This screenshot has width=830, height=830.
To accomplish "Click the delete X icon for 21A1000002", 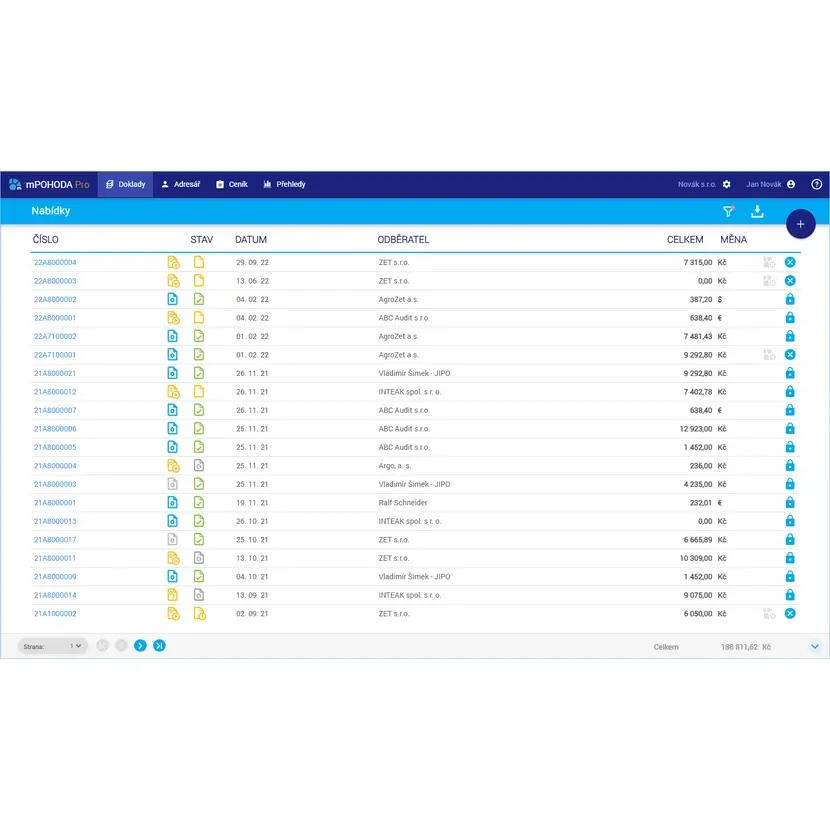I will click(790, 613).
